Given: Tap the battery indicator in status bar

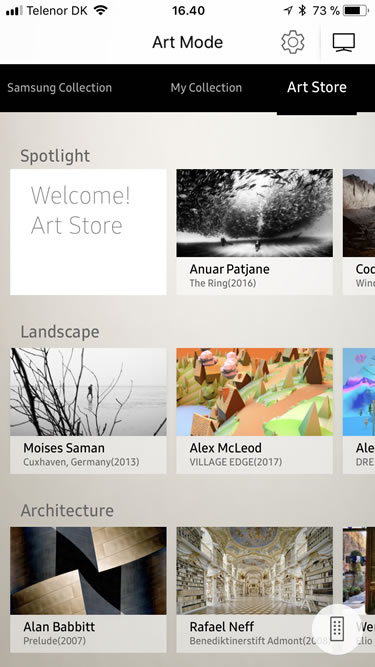Looking at the screenshot, I should 356,11.
